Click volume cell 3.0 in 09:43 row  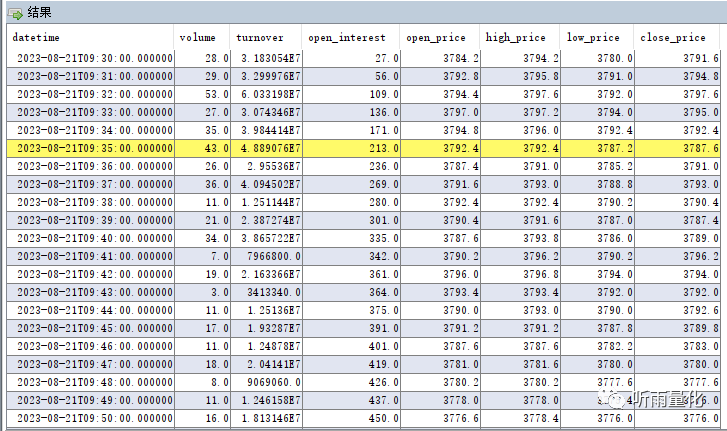[202, 292]
